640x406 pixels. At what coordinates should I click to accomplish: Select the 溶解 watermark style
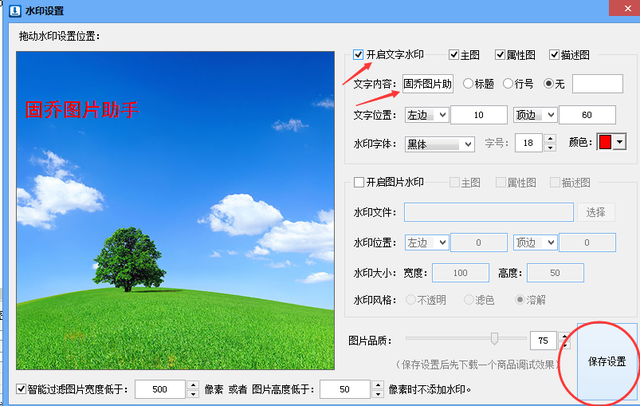click(x=520, y=300)
